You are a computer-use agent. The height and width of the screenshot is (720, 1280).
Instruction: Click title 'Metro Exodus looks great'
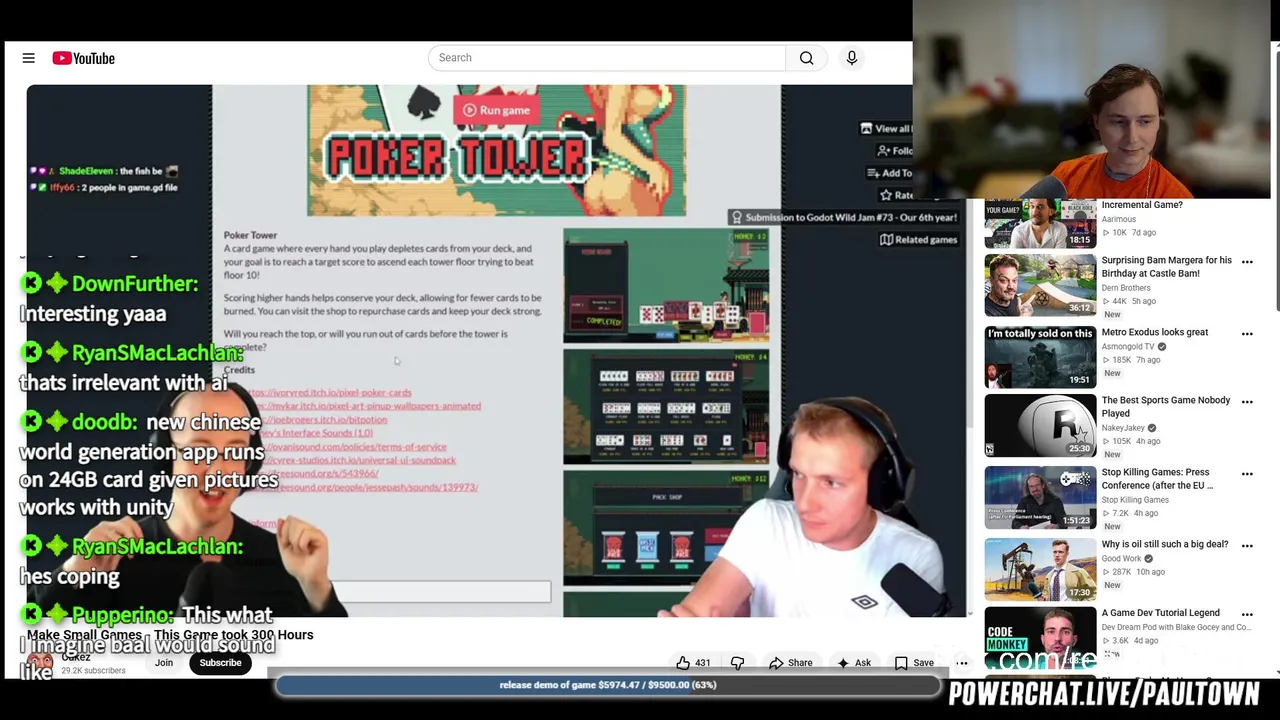coord(1155,332)
